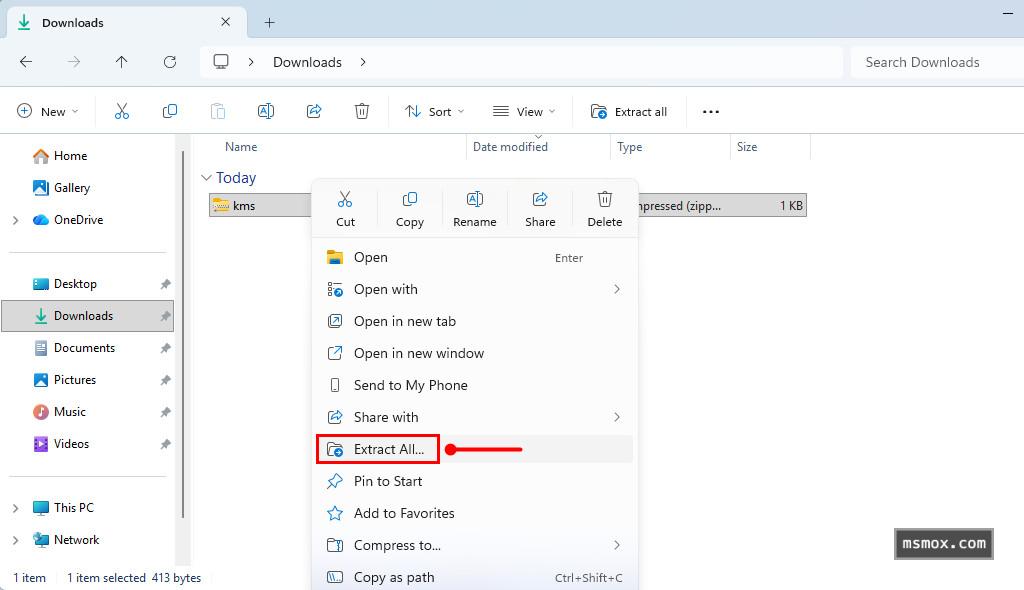Expand the This PC tree node
1024x590 pixels.
15,508
